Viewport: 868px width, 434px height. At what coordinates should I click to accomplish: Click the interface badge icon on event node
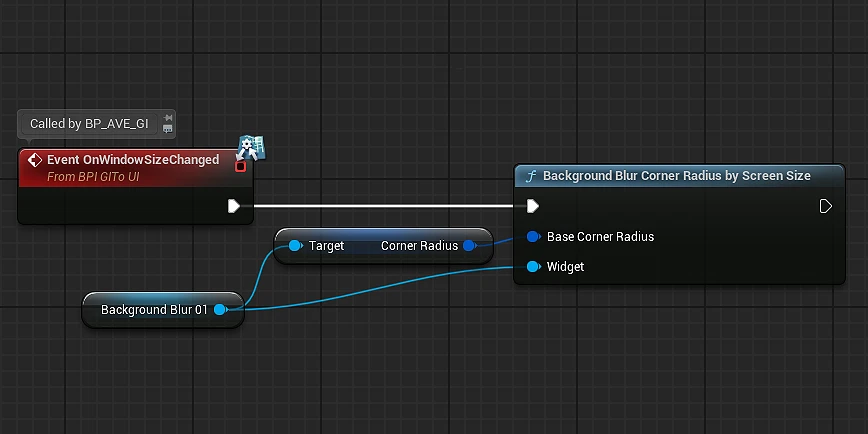click(250, 146)
